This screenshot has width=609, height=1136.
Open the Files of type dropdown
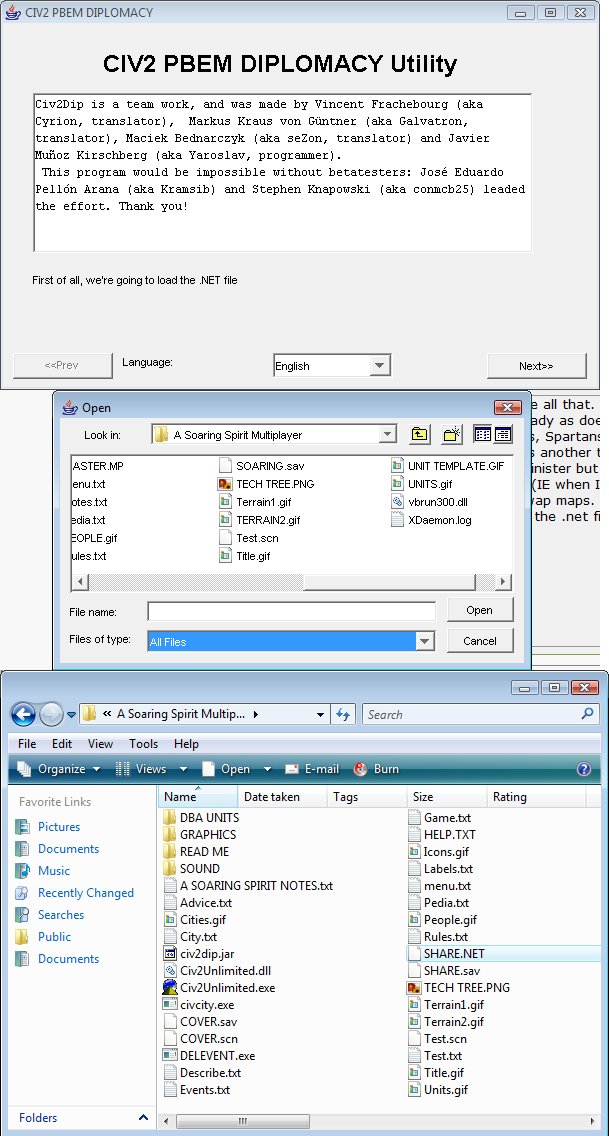(x=425, y=641)
